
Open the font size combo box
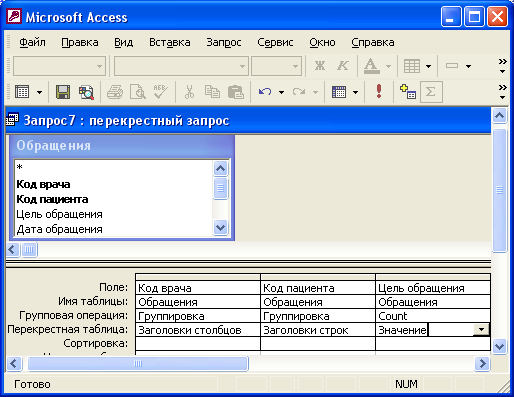[276, 66]
